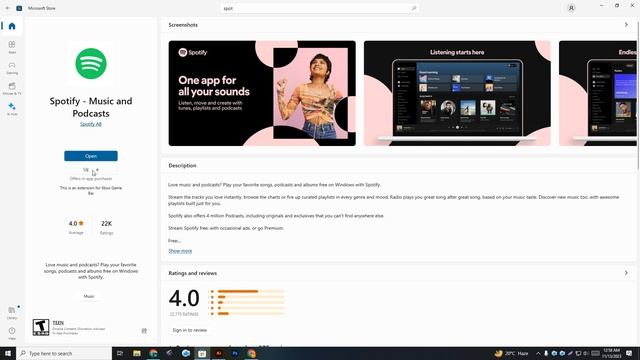Open the Microsoft Store taskbar icon

[x=202, y=353]
